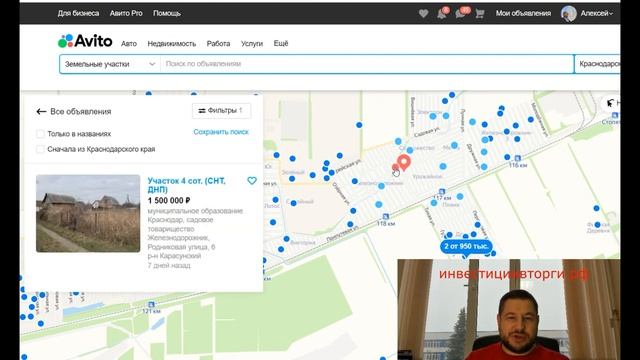Open Помощь menu item
Screen dimensions: 640x360
tap(167, 13)
